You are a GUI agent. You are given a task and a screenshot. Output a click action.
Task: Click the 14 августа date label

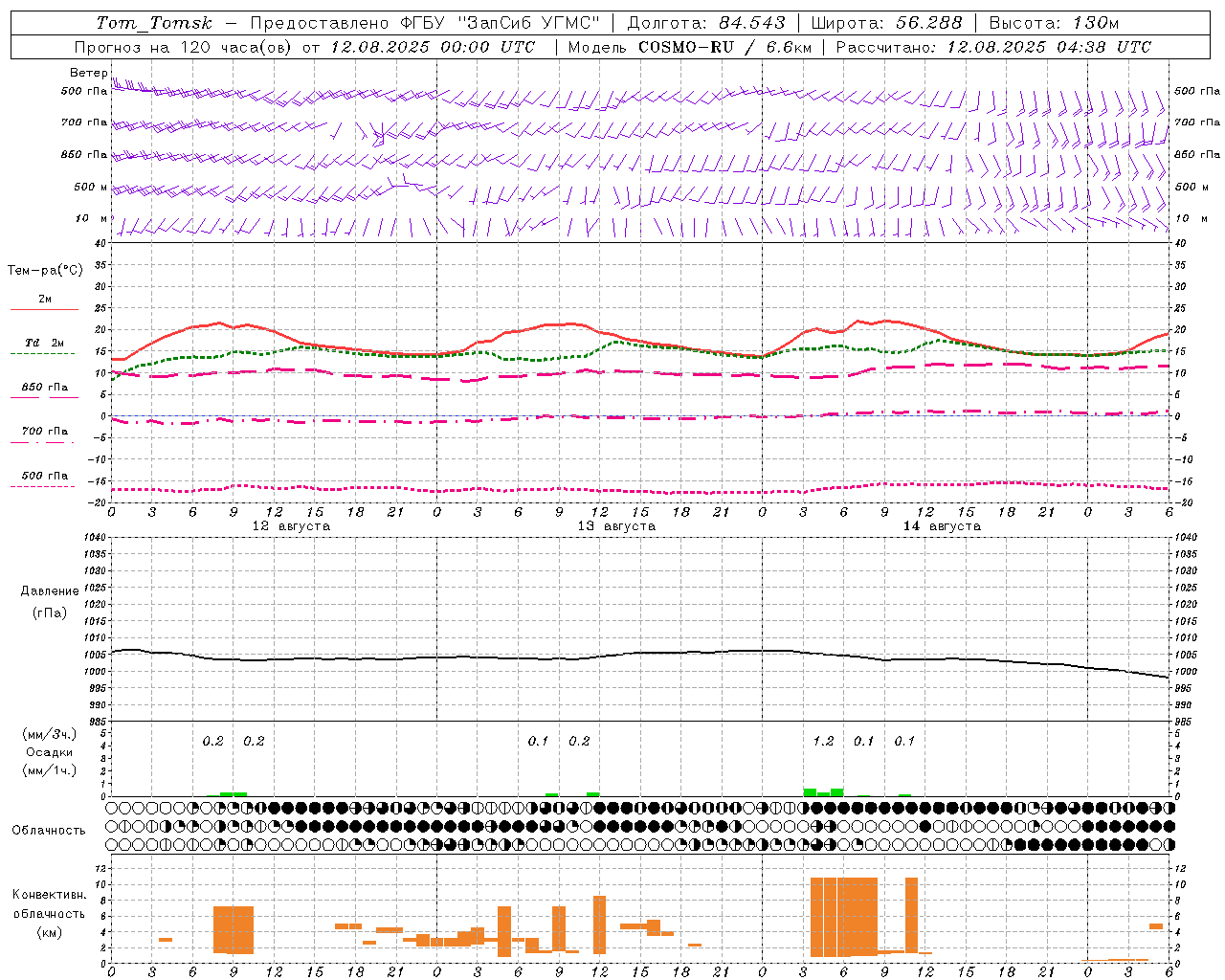[942, 526]
